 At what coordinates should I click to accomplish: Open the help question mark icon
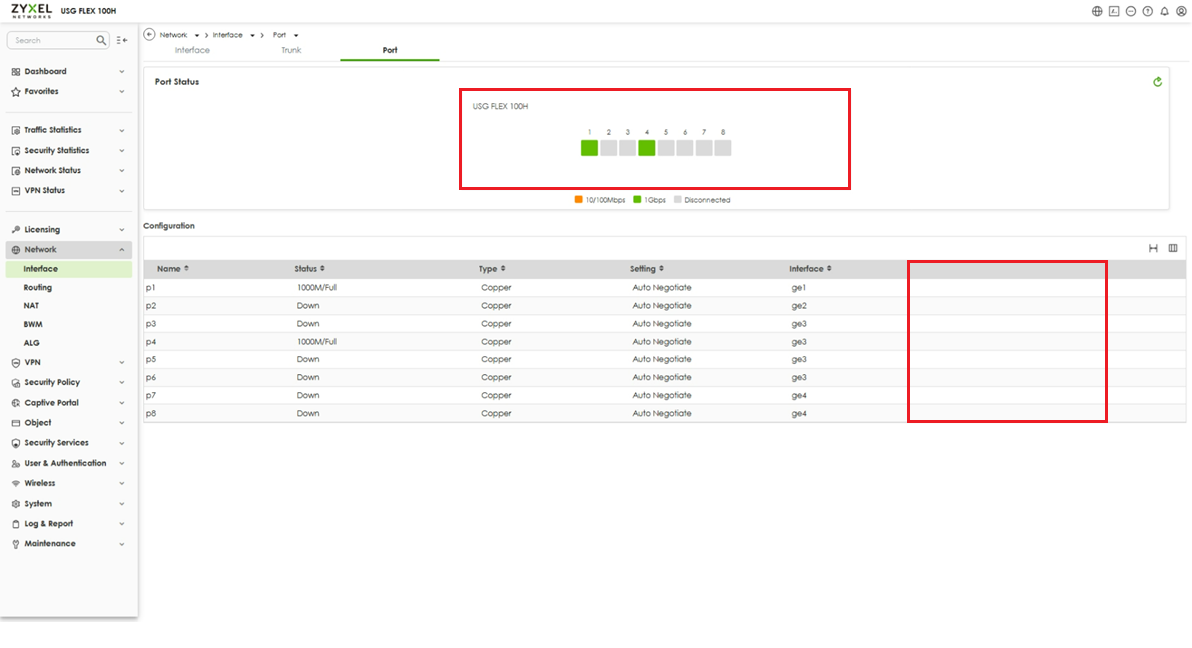[1147, 11]
